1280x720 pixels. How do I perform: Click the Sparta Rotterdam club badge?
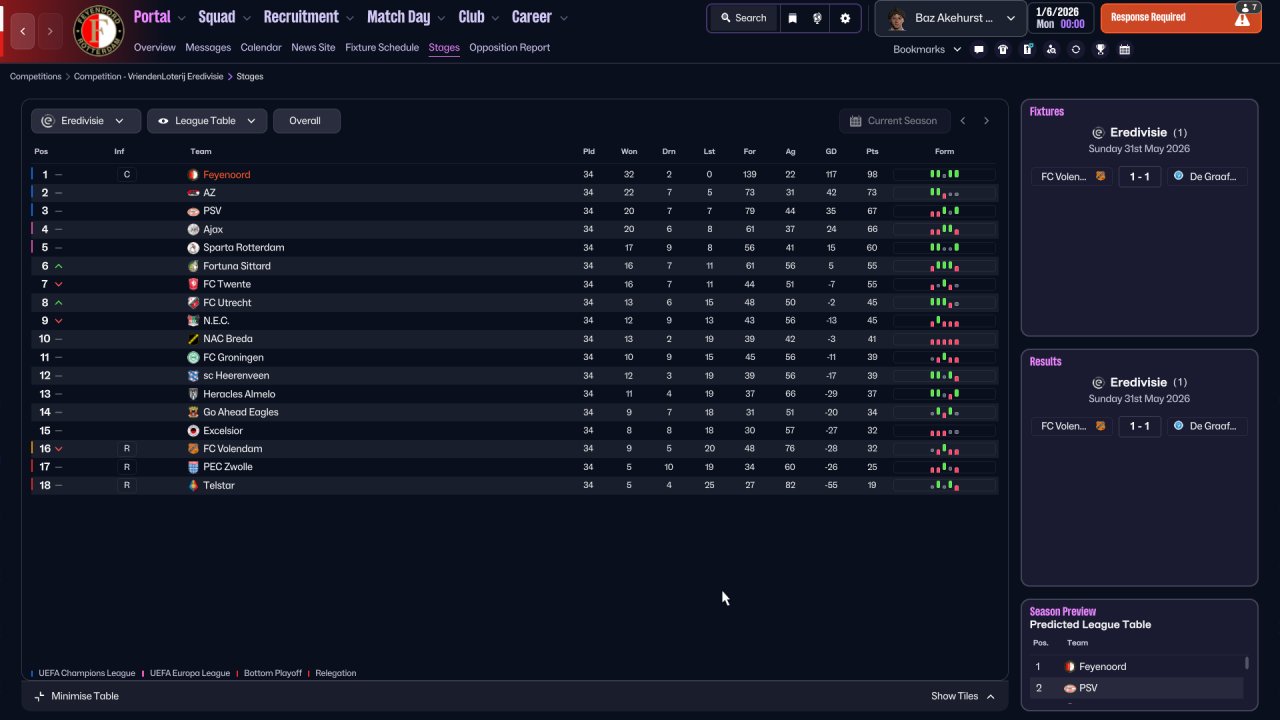tap(193, 248)
